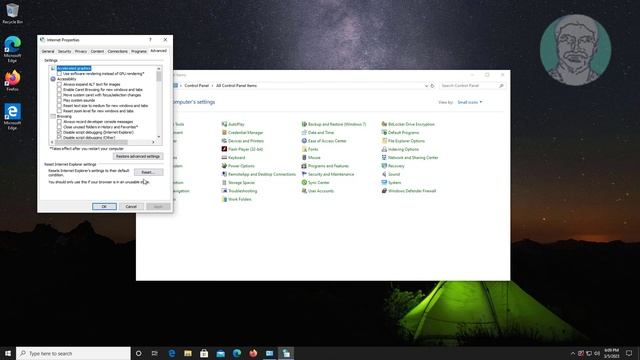This screenshot has height=360, width=640.
Task: Focus the Search Control Panel field
Action: (x=472, y=86)
